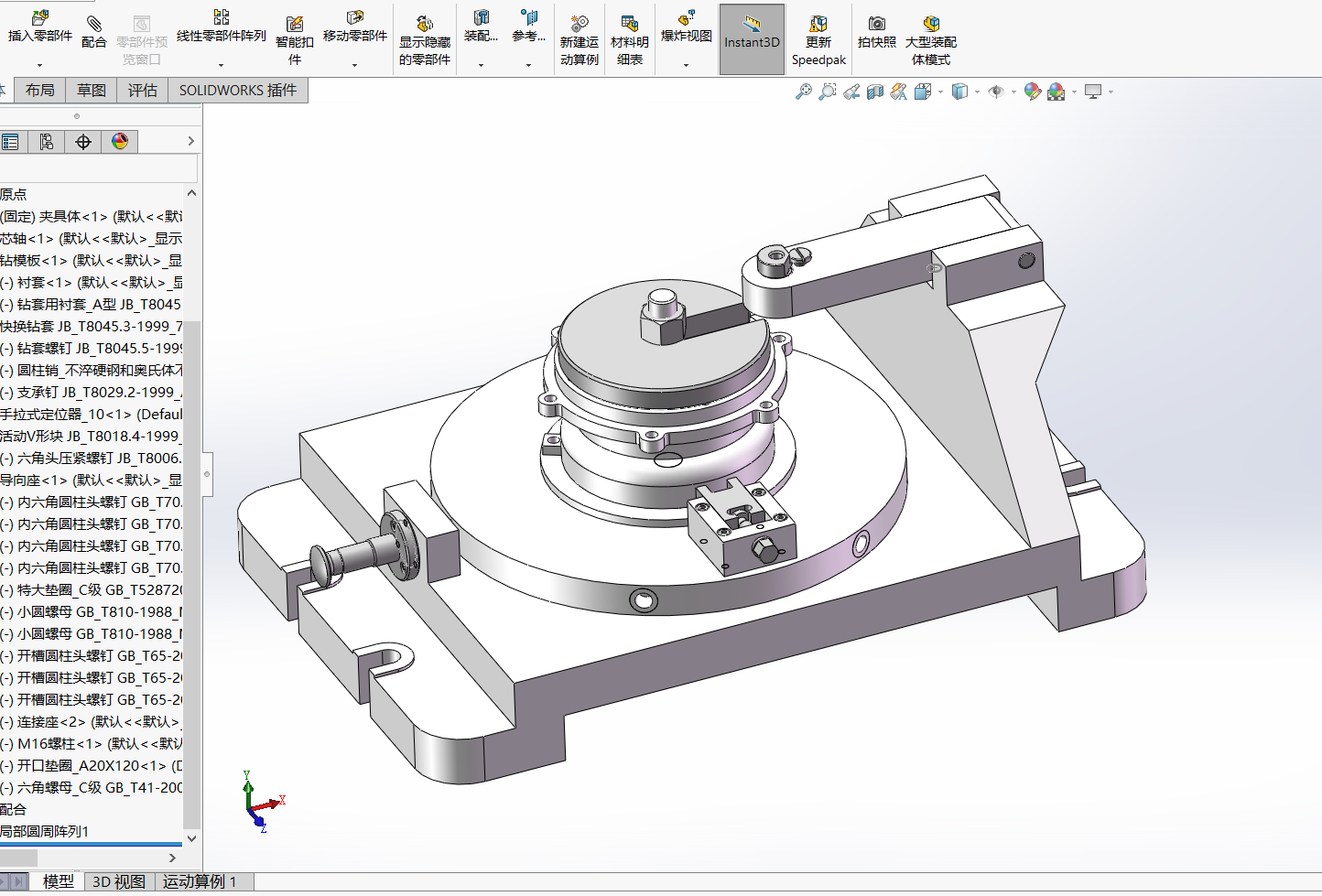Image resolution: width=1322 pixels, height=896 pixels.
Task: Open the Hide/Show Items dropdown arrow
Action: click(x=1013, y=92)
